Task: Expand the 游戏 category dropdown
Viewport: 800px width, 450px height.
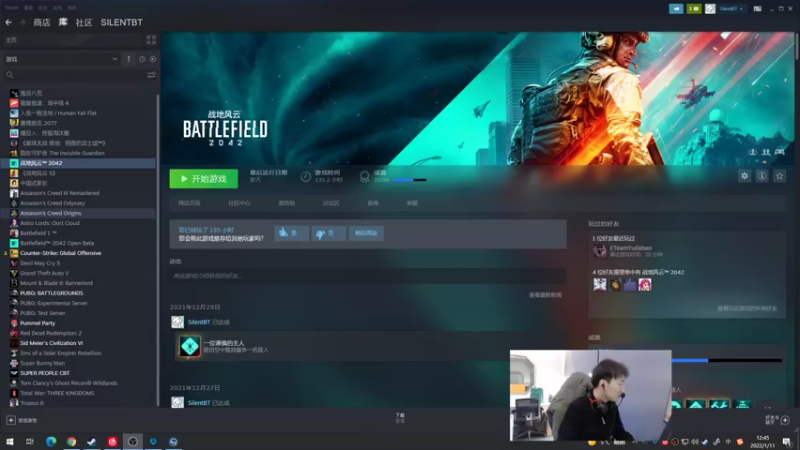Action: point(114,59)
